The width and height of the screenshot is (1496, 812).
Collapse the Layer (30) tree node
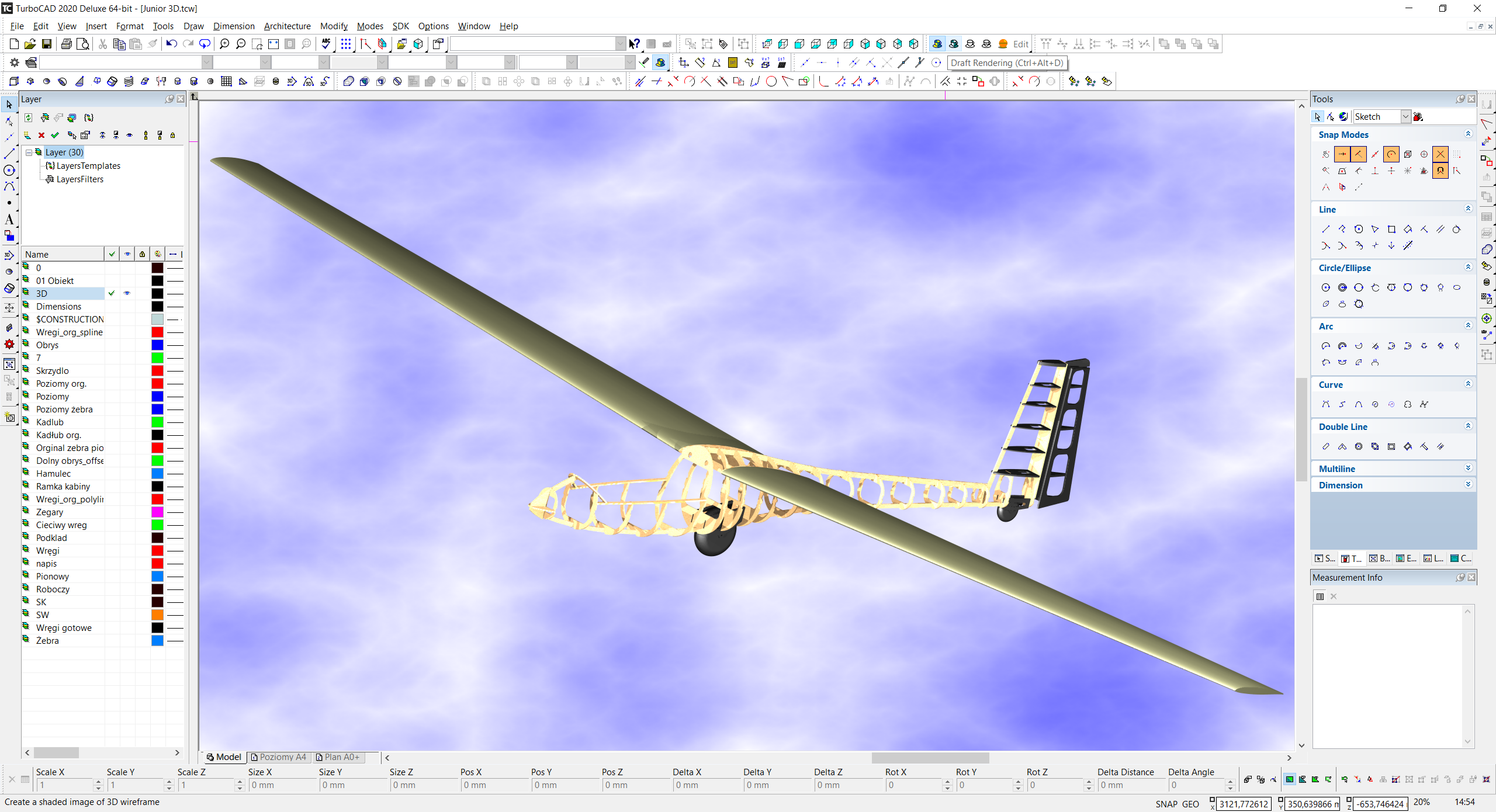pyautogui.click(x=29, y=152)
